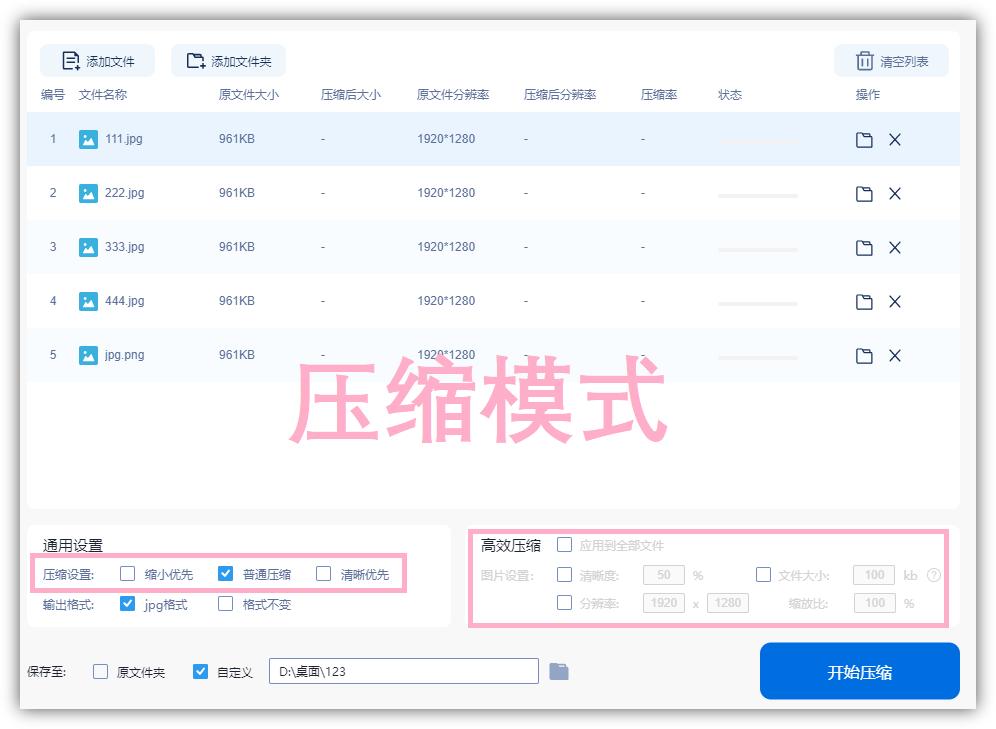This screenshot has height=729, width=996.
Task: Remove jpg.png using its X icon
Action: (895, 356)
